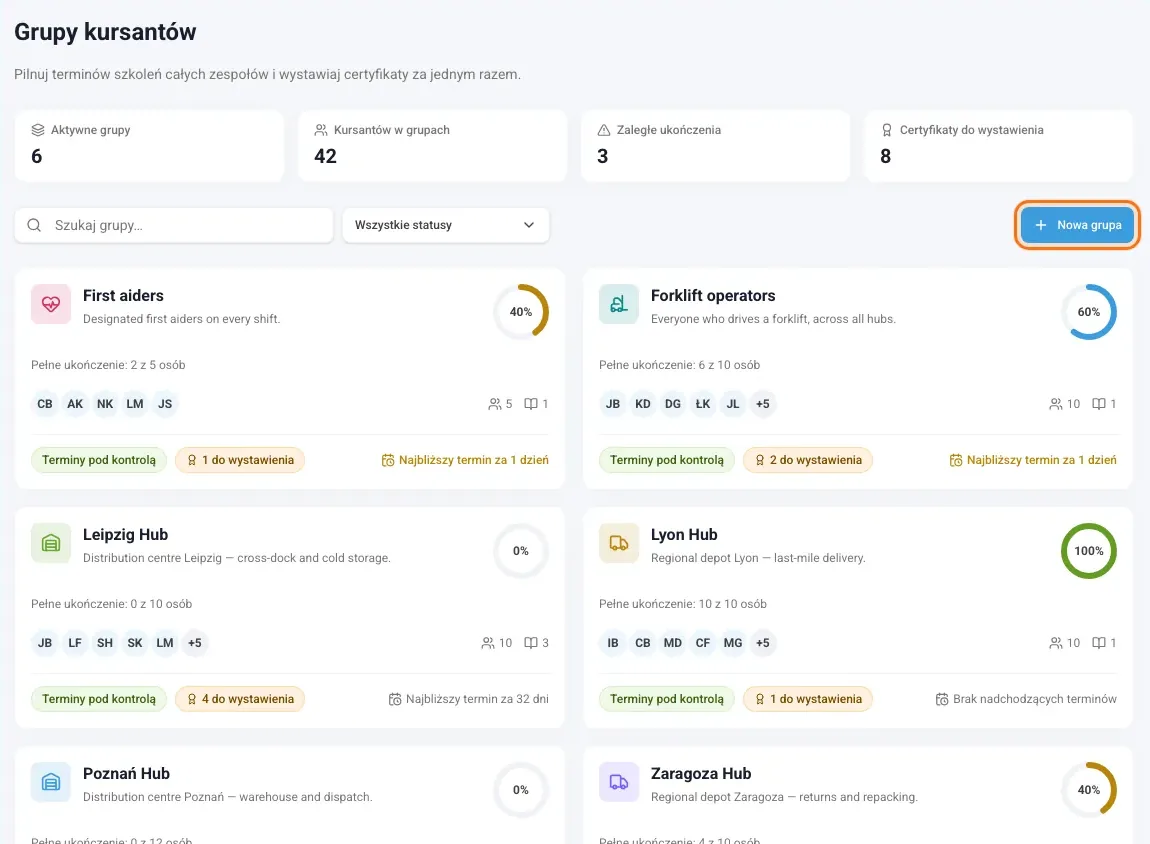Click the First aiders heart icon

point(51,304)
